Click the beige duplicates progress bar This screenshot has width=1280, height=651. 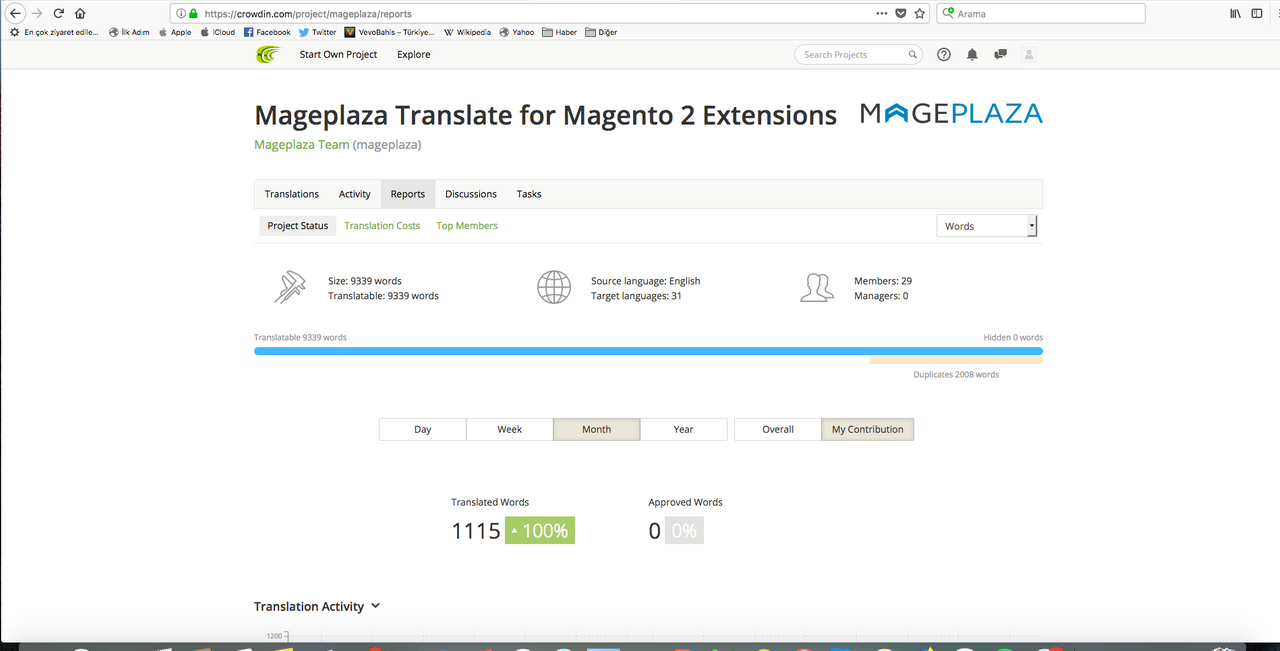[956, 361]
